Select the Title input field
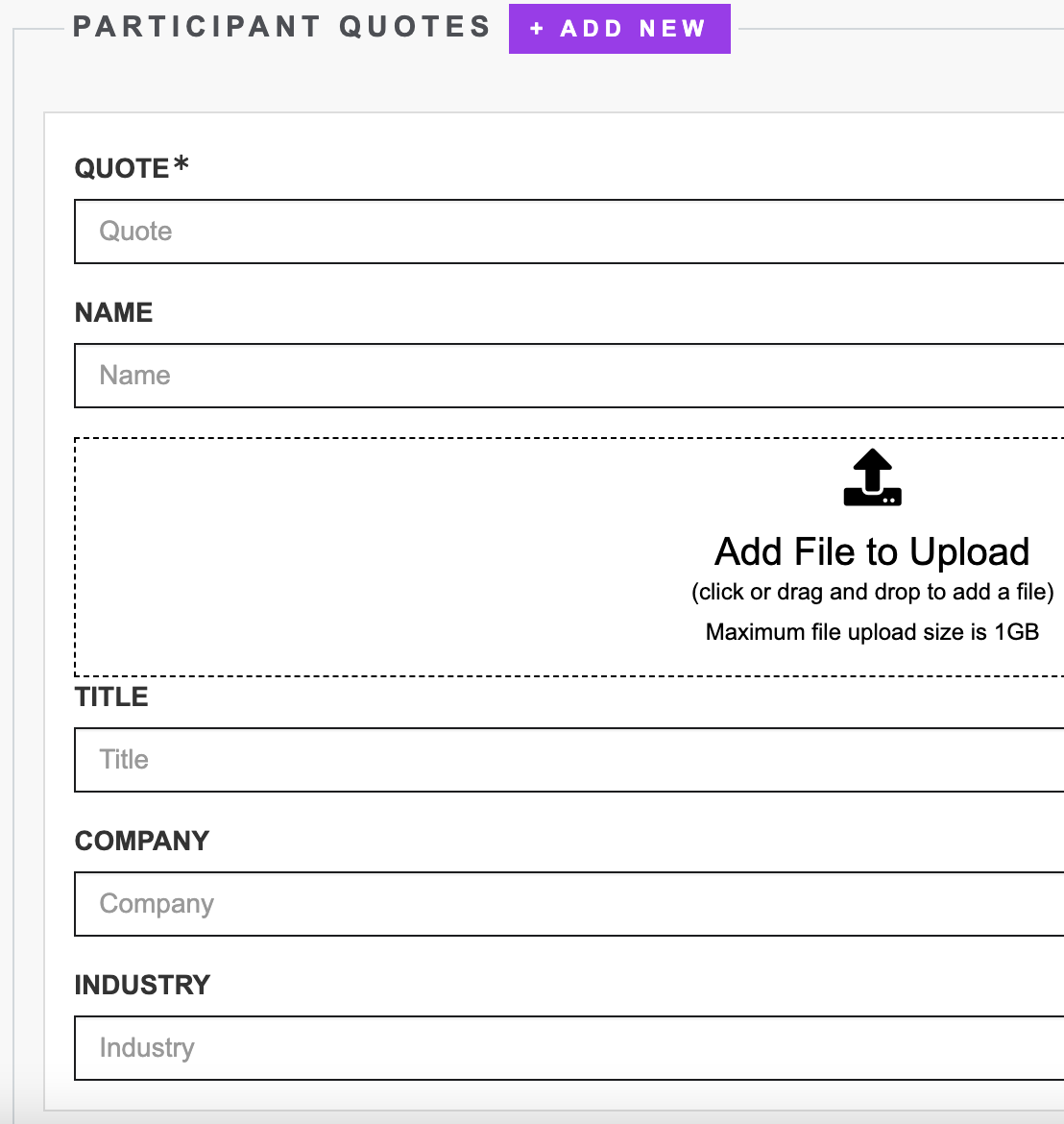Viewport: 1064px width, 1124px height. tap(568, 760)
